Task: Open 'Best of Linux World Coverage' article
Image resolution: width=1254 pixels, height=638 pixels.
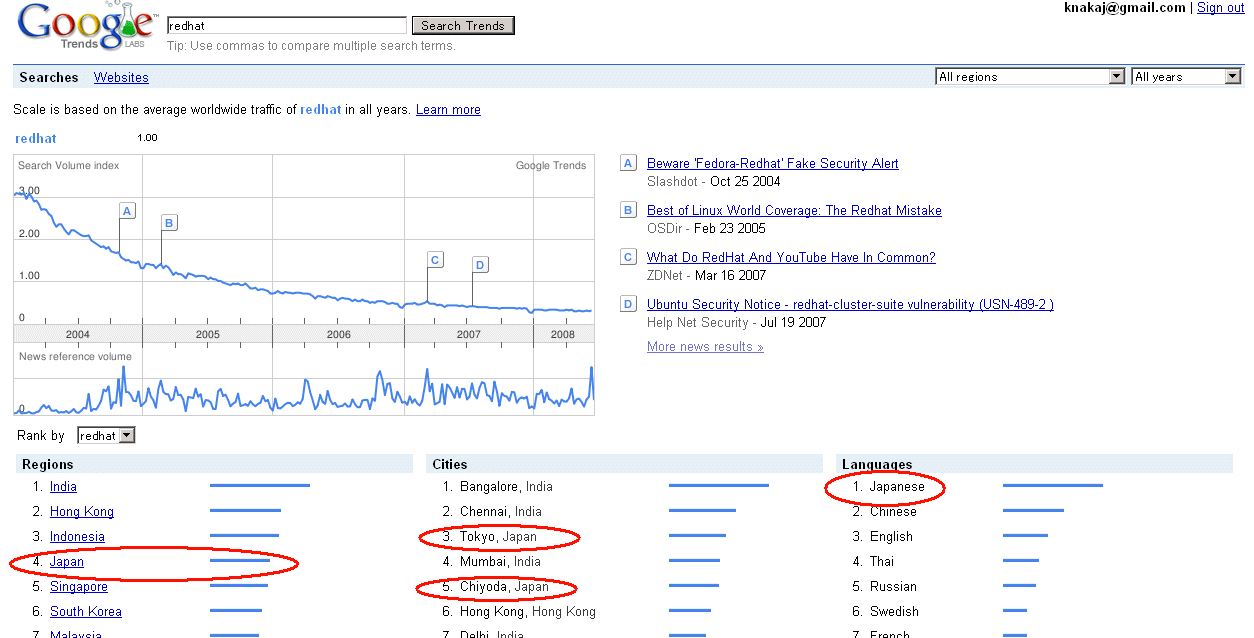Action: click(794, 210)
